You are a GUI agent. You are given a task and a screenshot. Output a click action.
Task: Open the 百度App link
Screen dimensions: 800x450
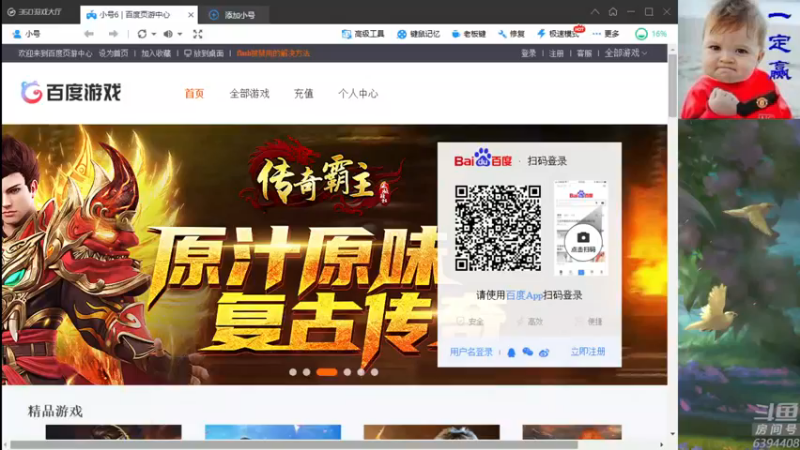coord(524,295)
